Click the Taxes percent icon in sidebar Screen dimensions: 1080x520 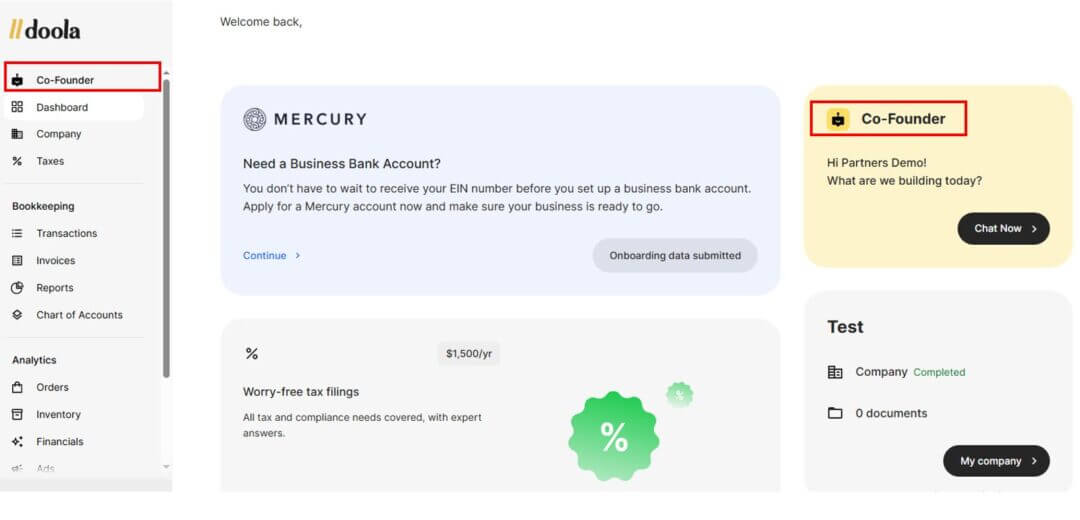tap(17, 161)
